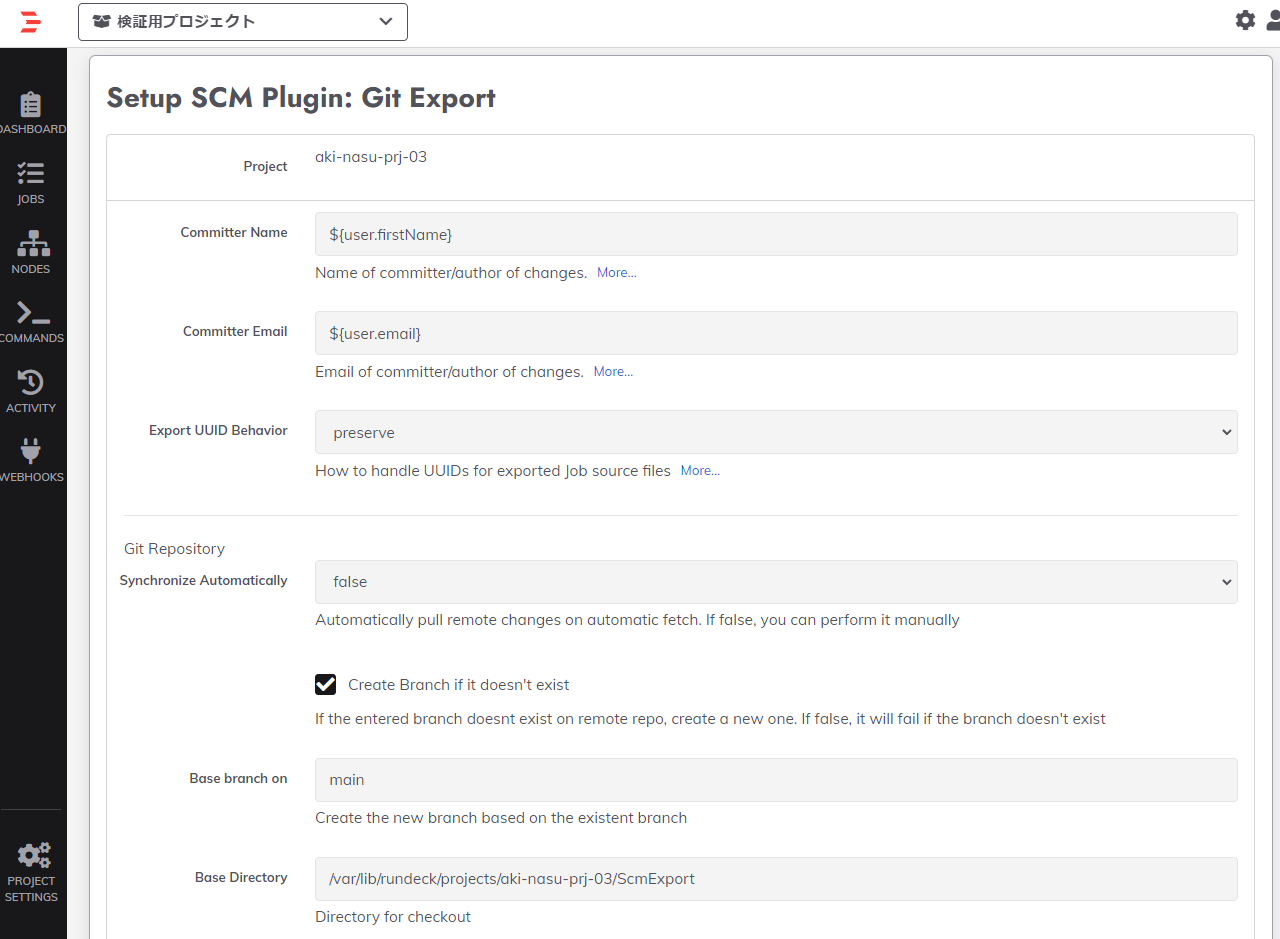Image resolution: width=1280 pixels, height=939 pixels.
Task: View Activity history in sidebar
Action: tap(31, 383)
